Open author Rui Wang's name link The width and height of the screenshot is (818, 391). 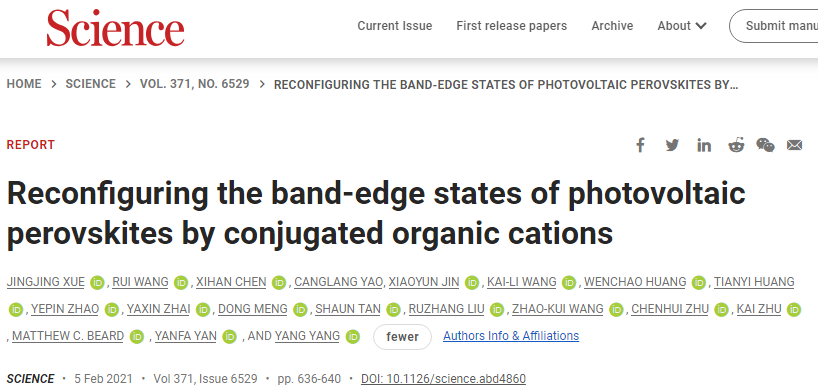click(x=140, y=282)
